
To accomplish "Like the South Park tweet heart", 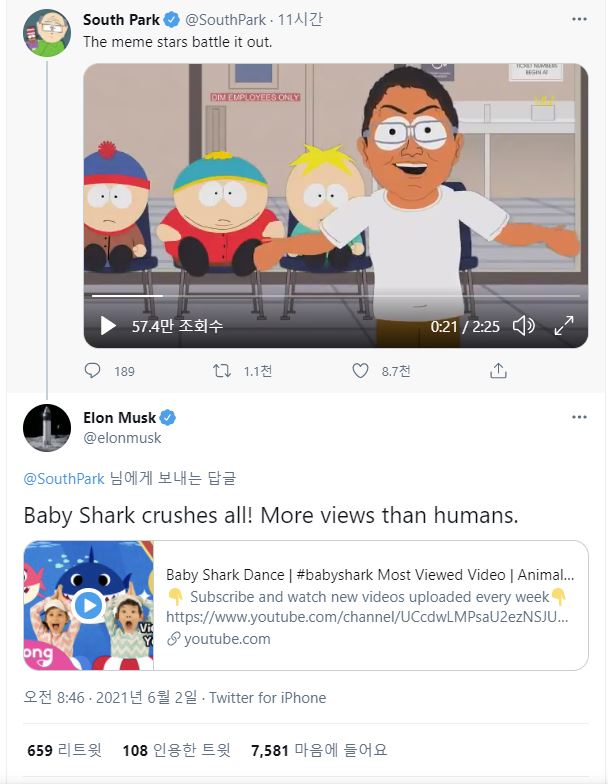I will tap(360, 371).
